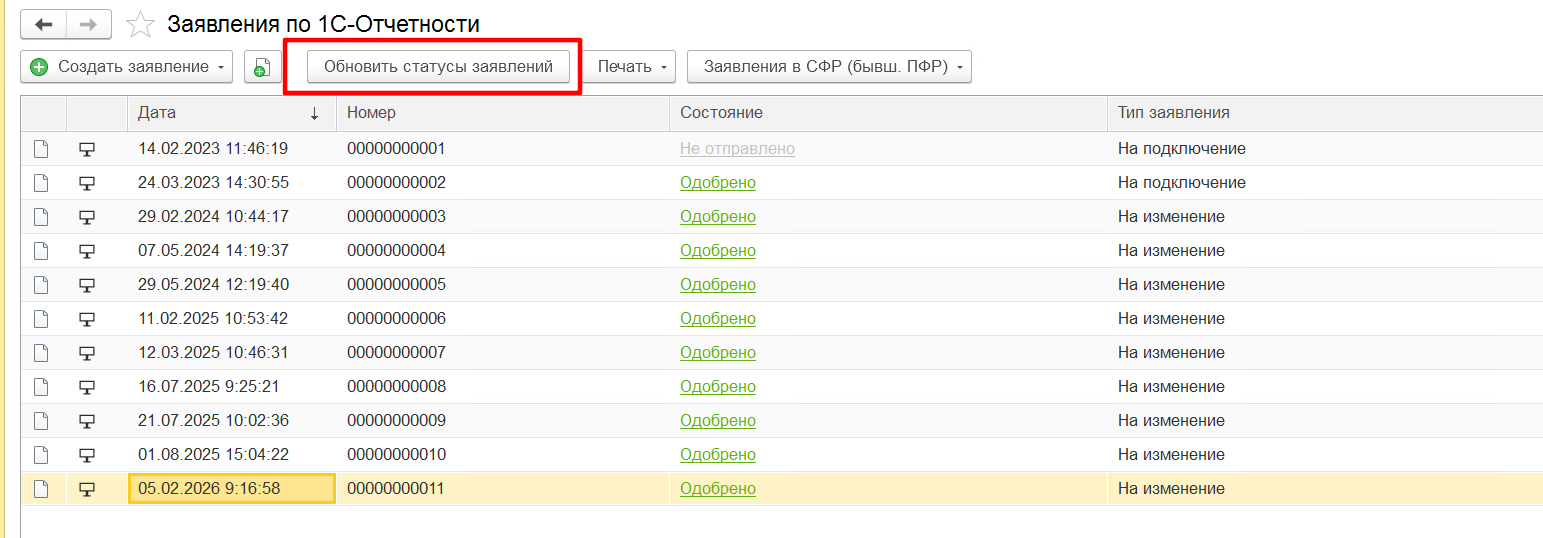Click На изменение in row 00000000011
This screenshot has height=538, width=1543.
click(1171, 489)
